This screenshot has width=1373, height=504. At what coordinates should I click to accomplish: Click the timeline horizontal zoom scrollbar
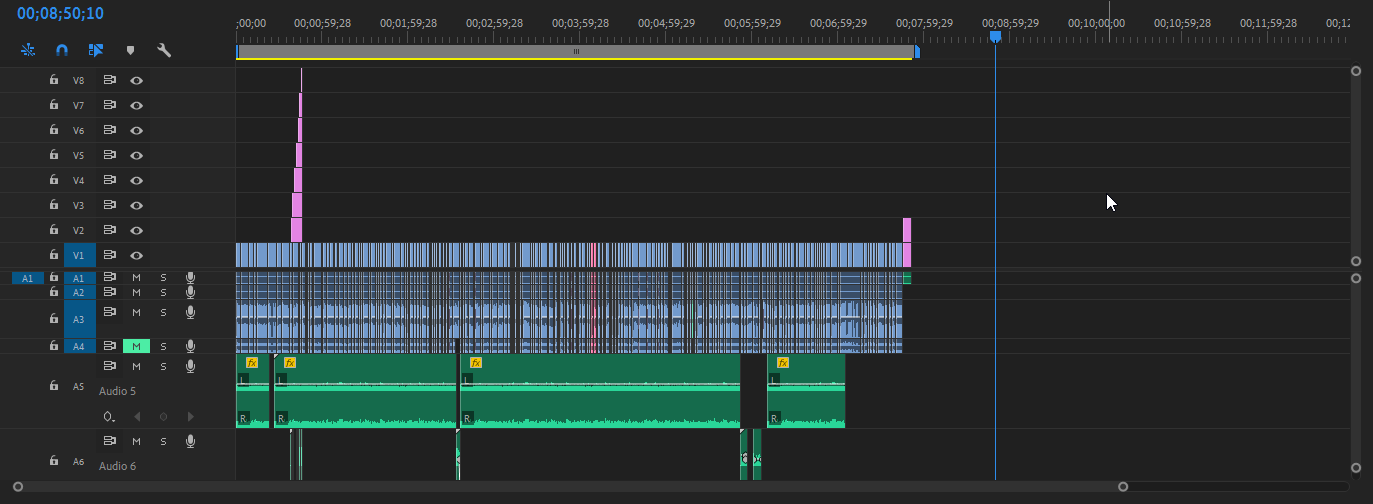pyautogui.click(x=570, y=487)
